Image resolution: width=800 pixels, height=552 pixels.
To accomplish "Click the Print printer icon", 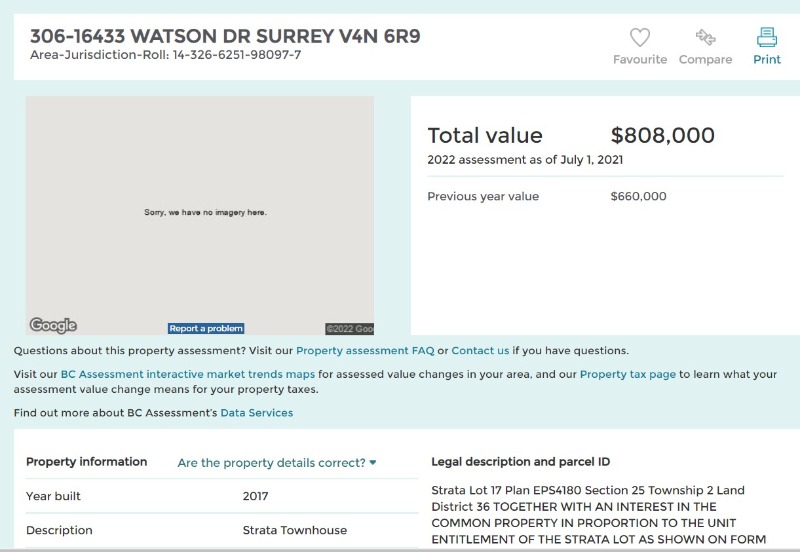I will [766, 37].
